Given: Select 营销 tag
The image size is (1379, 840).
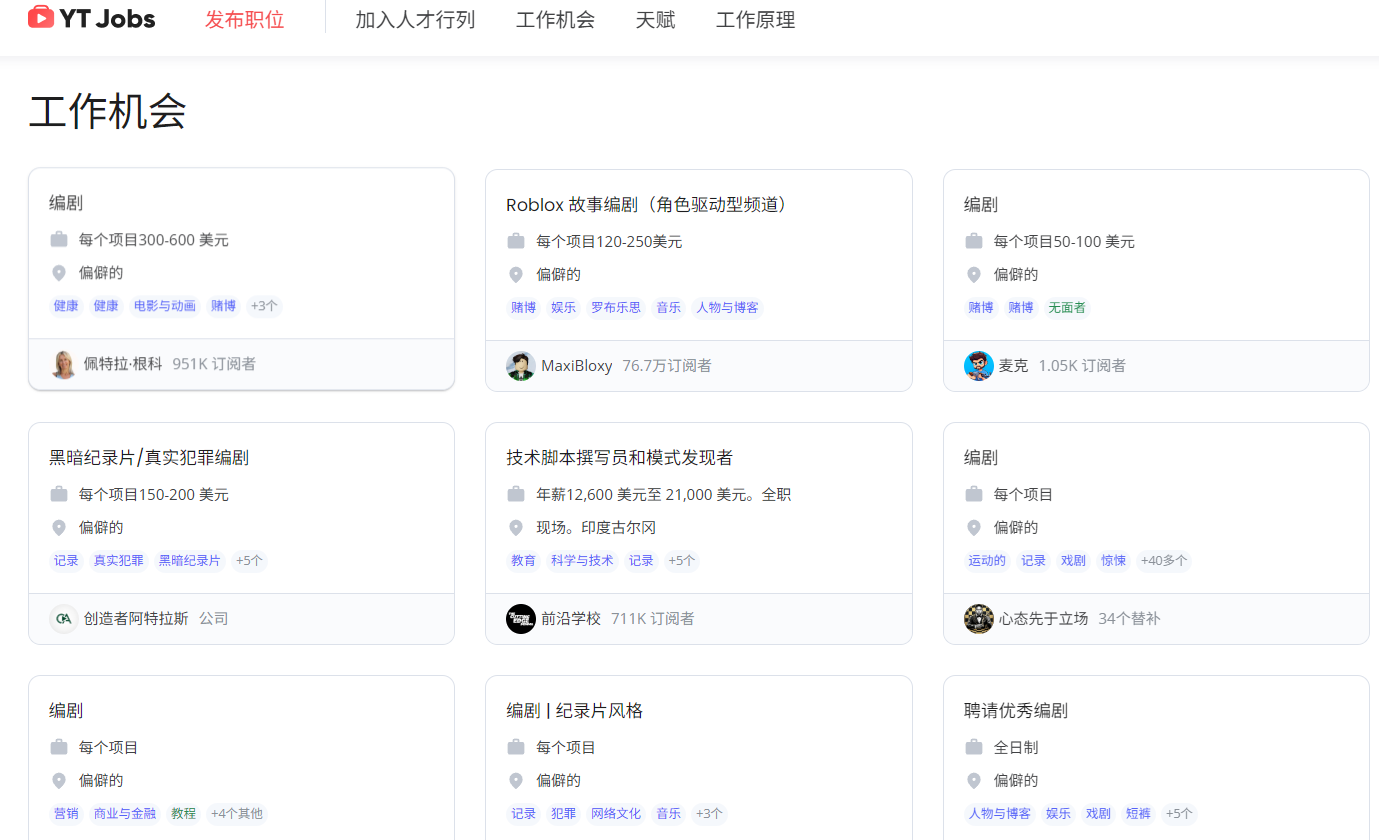Looking at the screenshot, I should 66,814.
